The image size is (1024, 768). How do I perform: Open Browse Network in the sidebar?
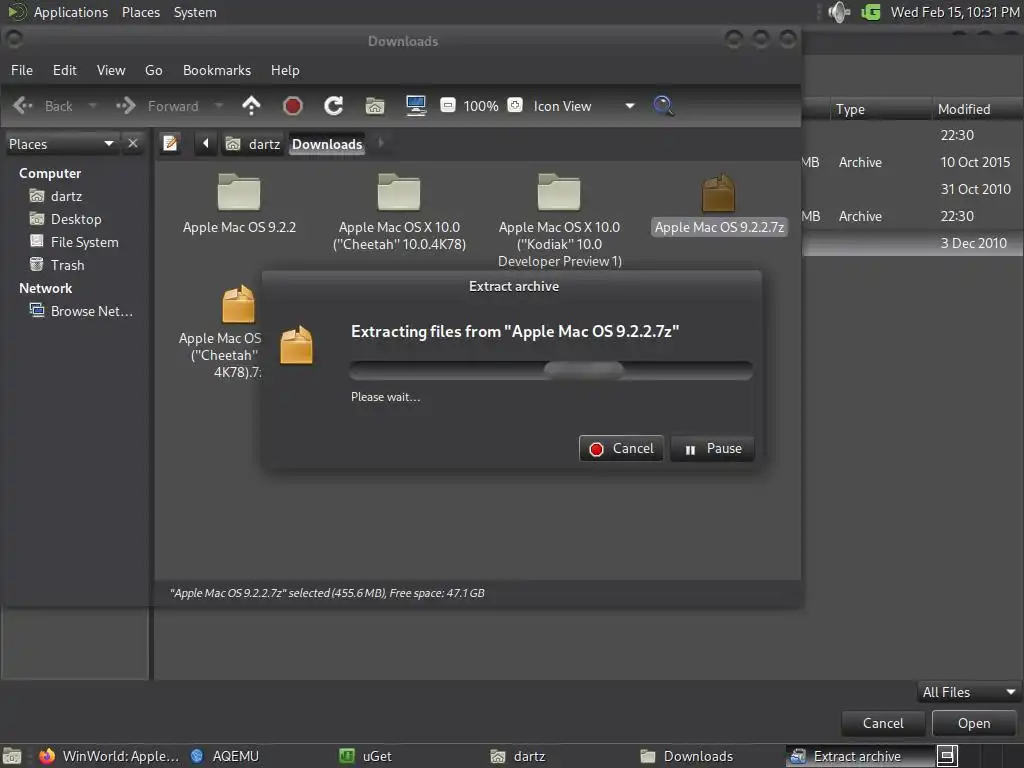[x=81, y=311]
